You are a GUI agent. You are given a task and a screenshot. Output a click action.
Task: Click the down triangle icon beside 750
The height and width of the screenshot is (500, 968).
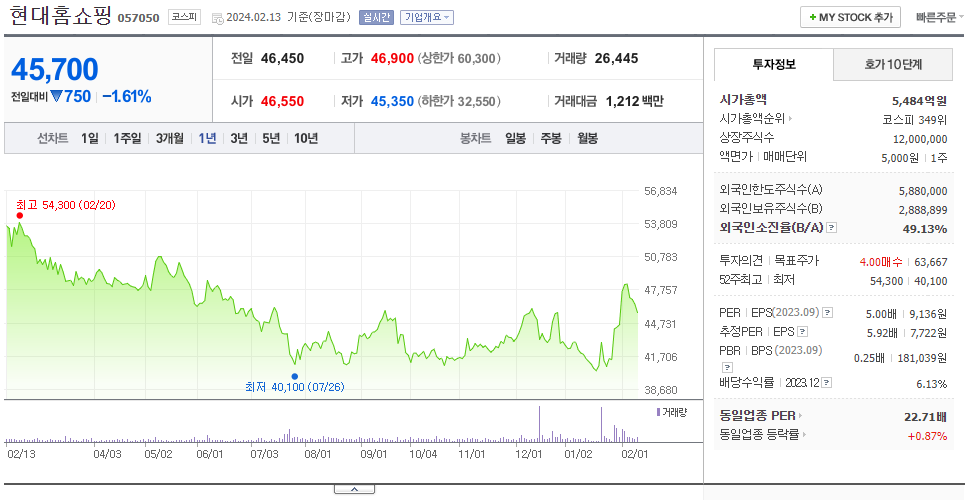(56, 97)
